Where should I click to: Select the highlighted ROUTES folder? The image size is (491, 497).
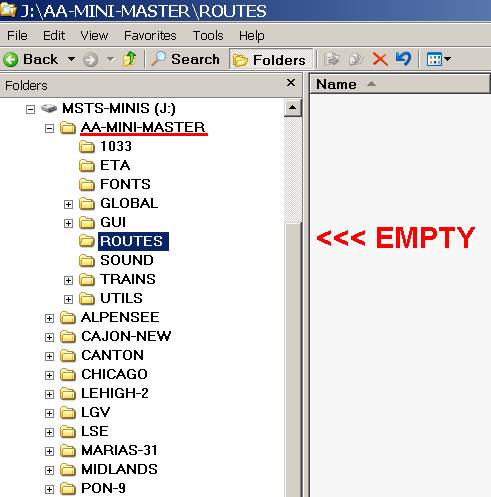point(133,241)
